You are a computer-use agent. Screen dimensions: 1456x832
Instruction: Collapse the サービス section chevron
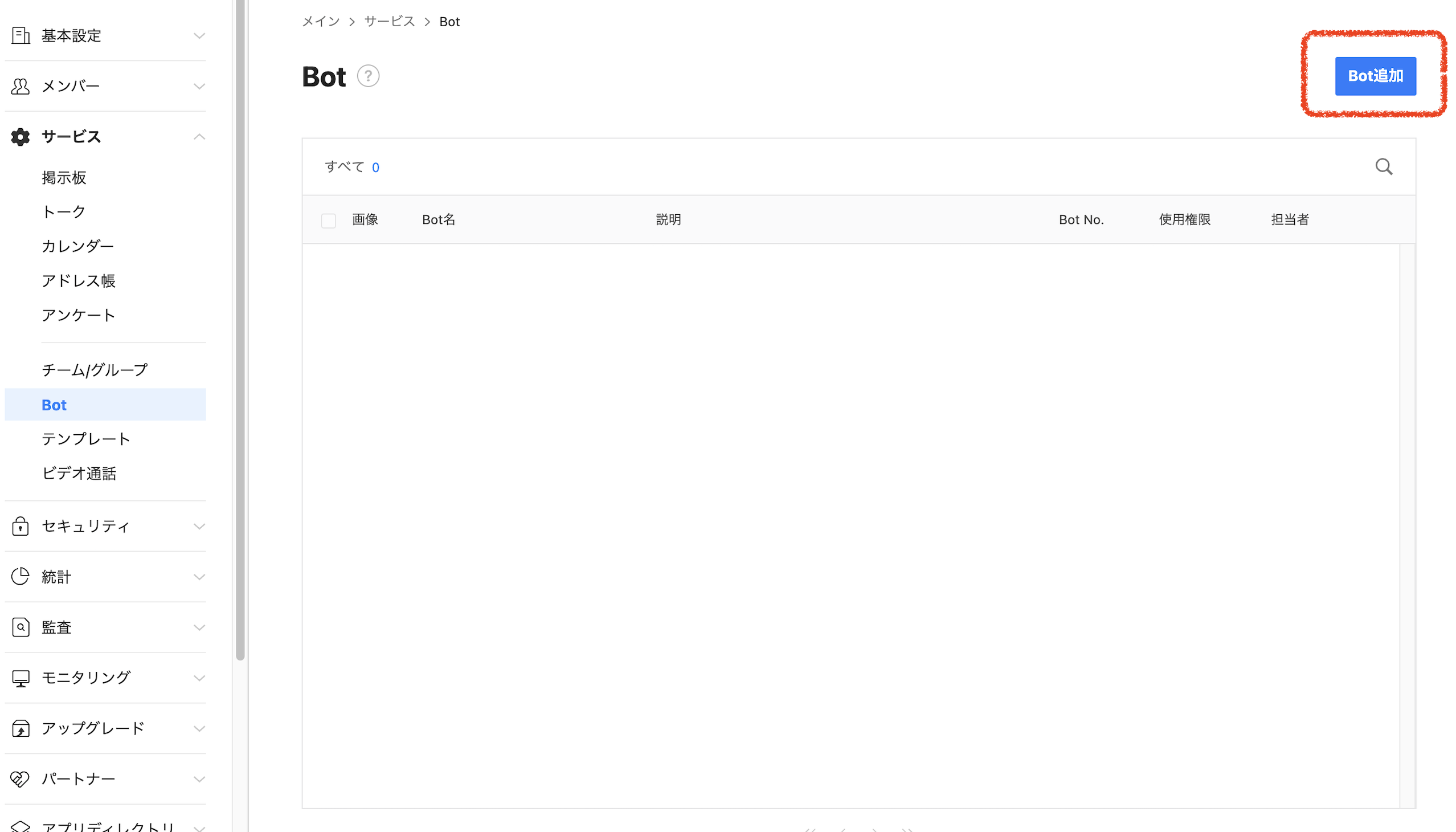pyautogui.click(x=199, y=137)
